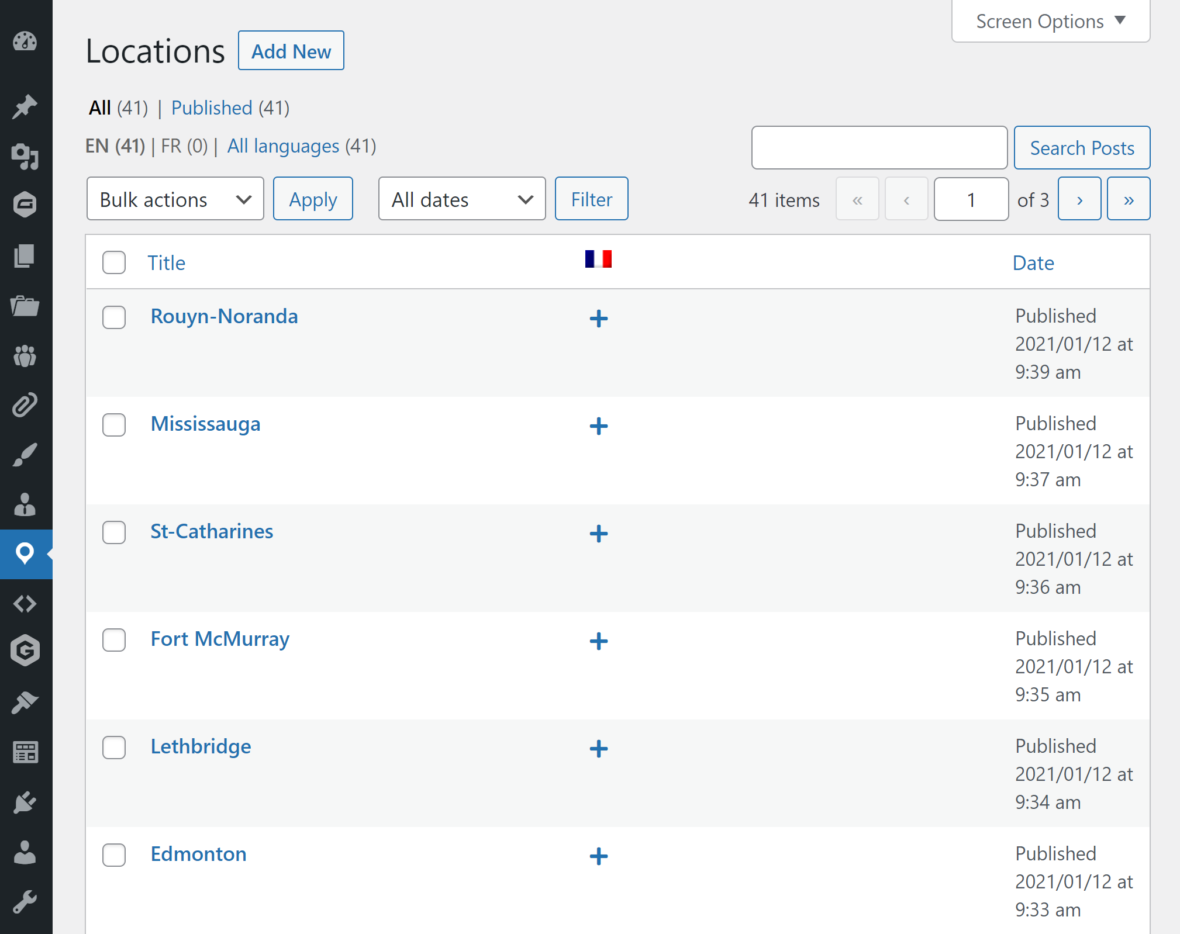The height and width of the screenshot is (934, 1180).
Task: Open the Dashboard gauge icon in sidebar
Action: click(x=25, y=41)
